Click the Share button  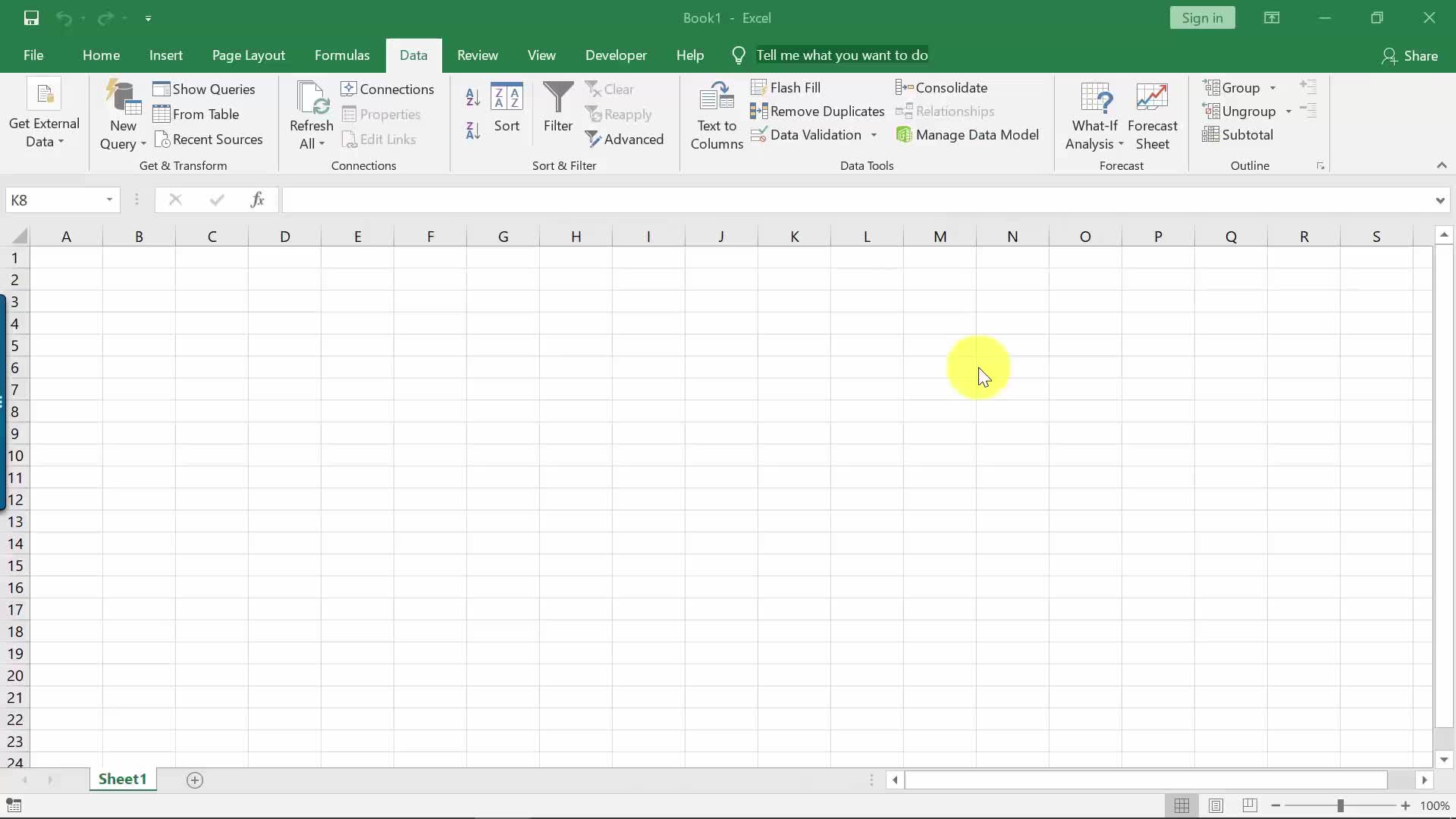pos(1410,55)
